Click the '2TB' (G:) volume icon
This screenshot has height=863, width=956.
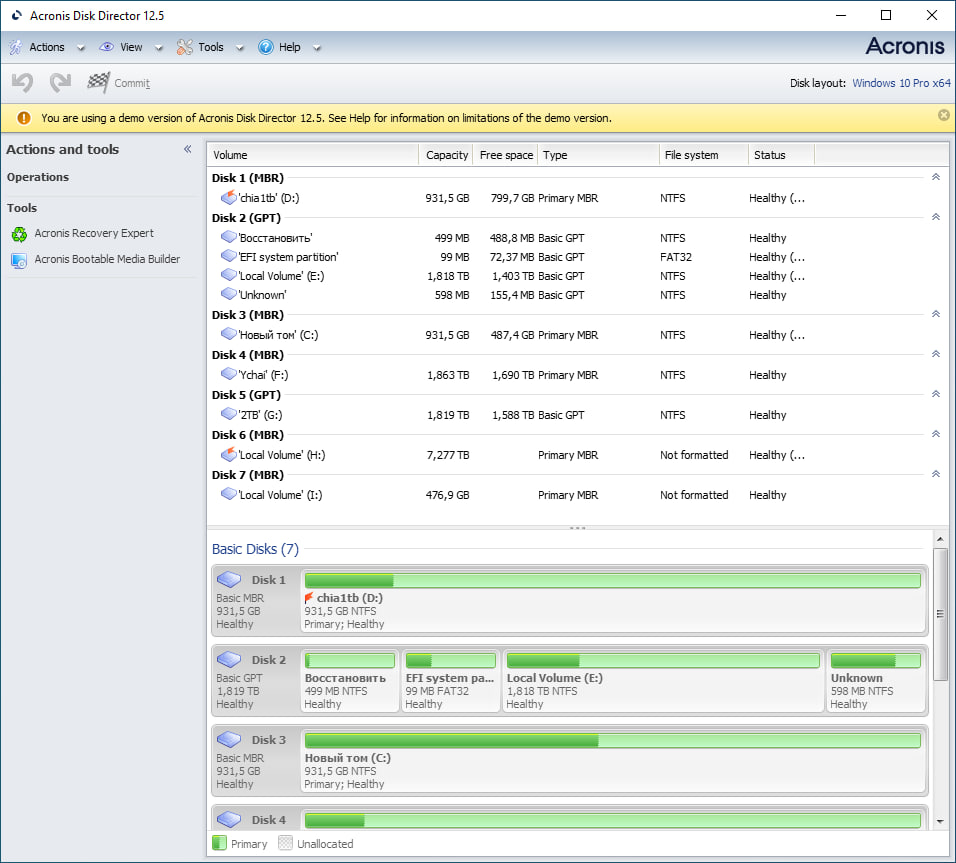pyautogui.click(x=229, y=414)
